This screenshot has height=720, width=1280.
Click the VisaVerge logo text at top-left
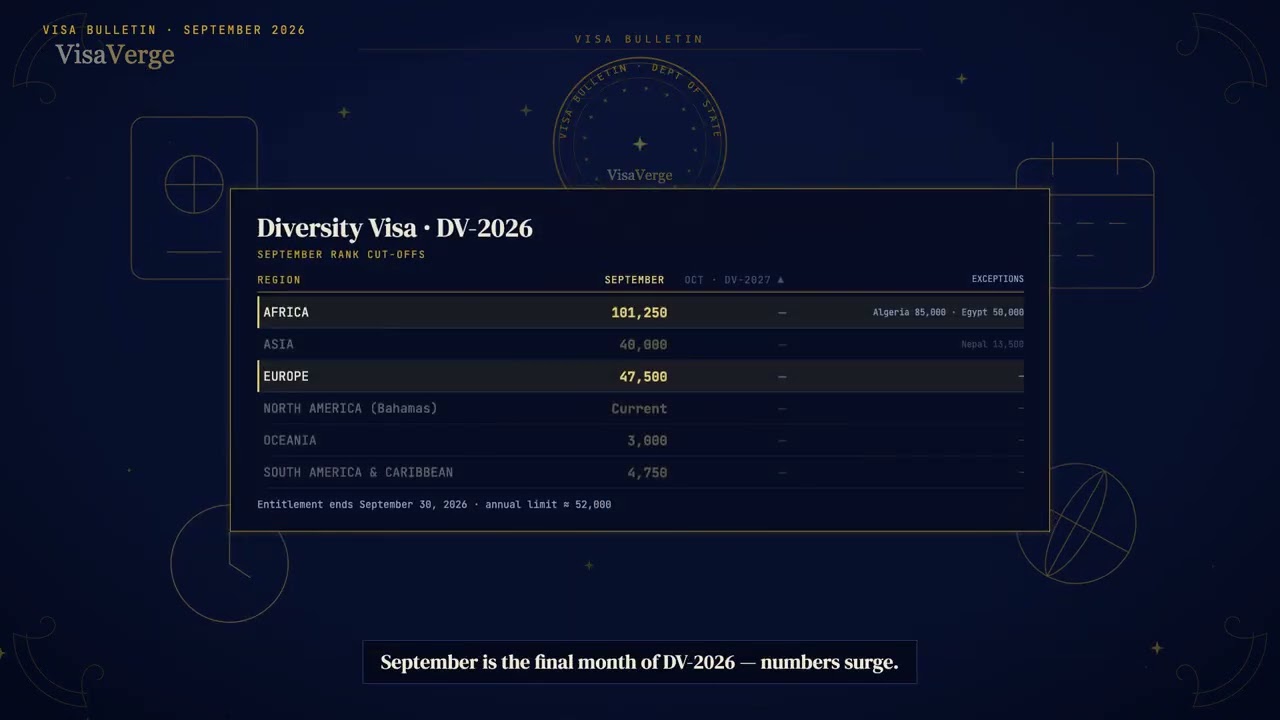tap(114, 55)
